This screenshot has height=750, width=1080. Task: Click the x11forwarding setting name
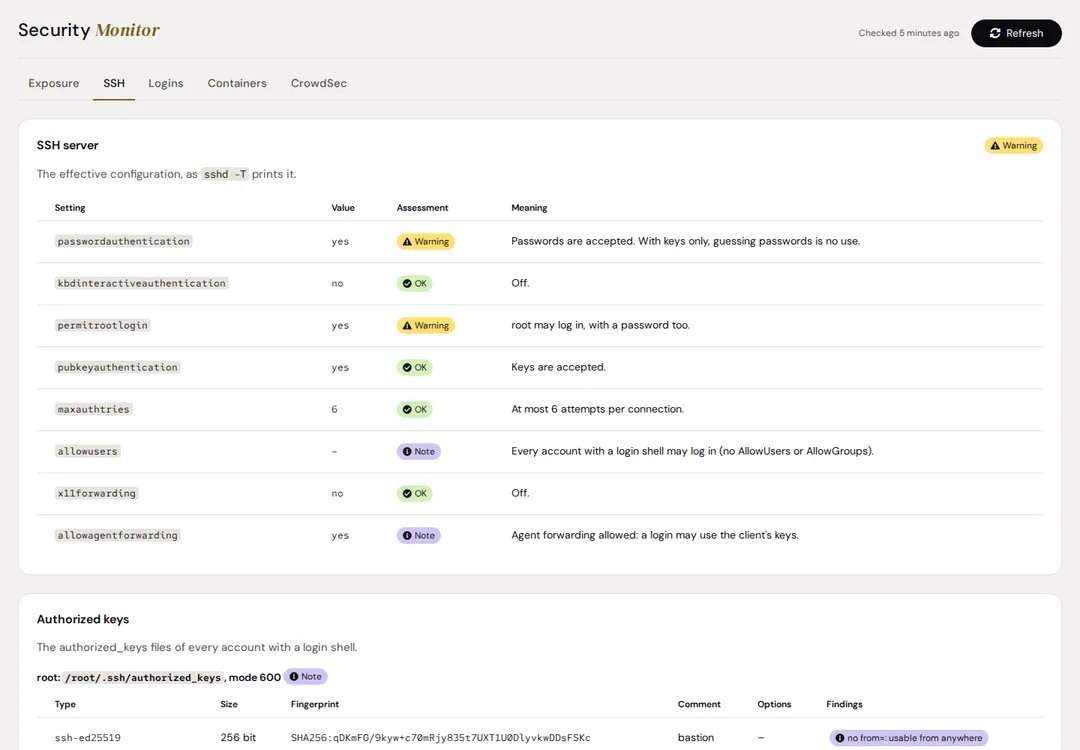click(96, 494)
